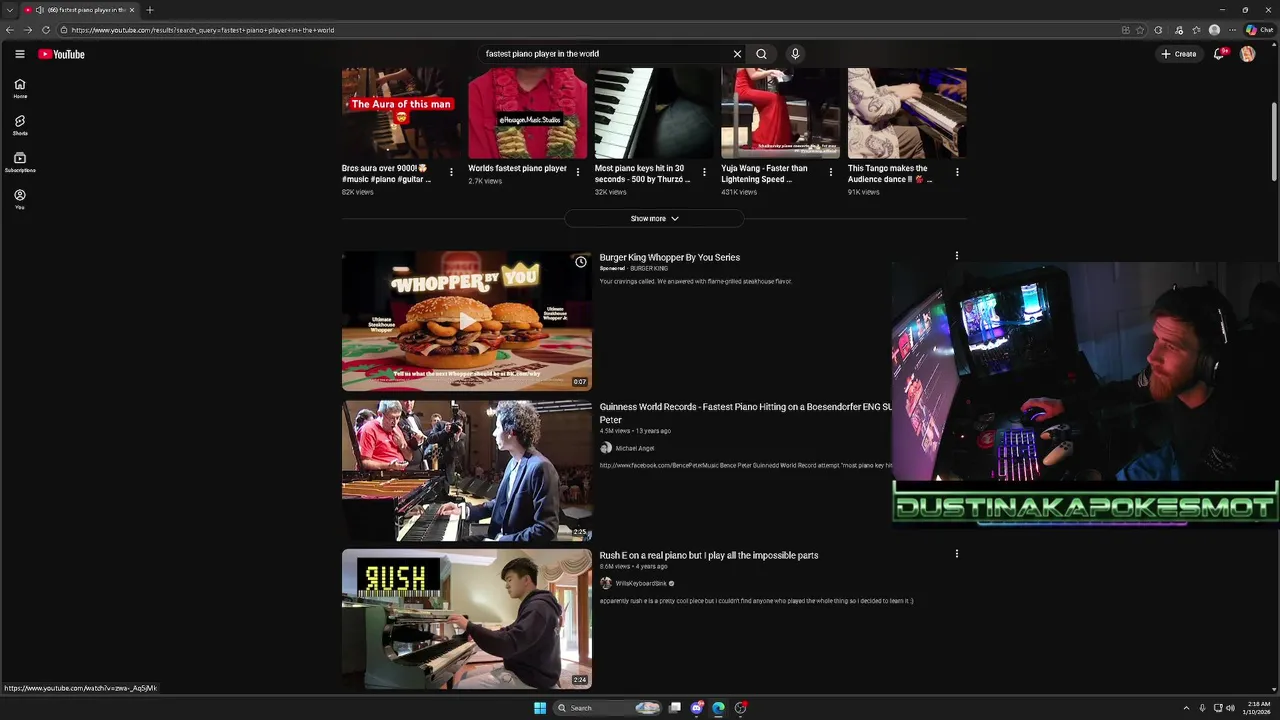Open Burger King Whopper By You Series title
This screenshot has height=720, width=1280.
click(670, 257)
